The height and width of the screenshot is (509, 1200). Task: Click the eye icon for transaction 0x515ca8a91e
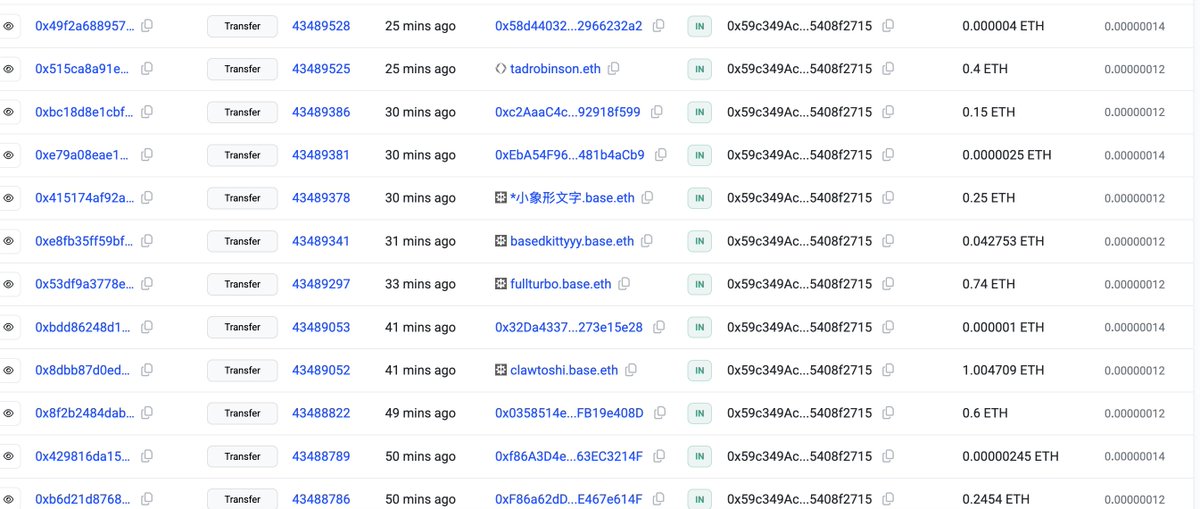tap(8, 69)
